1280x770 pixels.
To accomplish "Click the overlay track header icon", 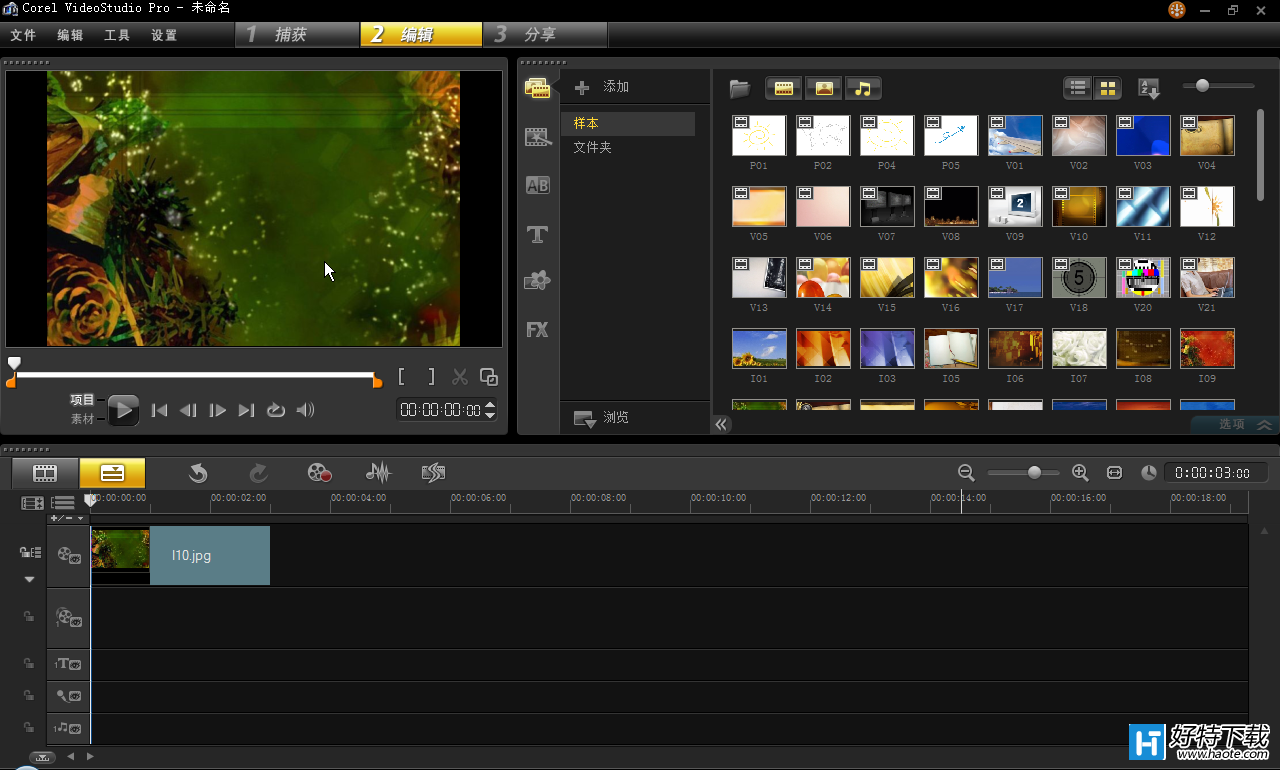I will coord(69,618).
